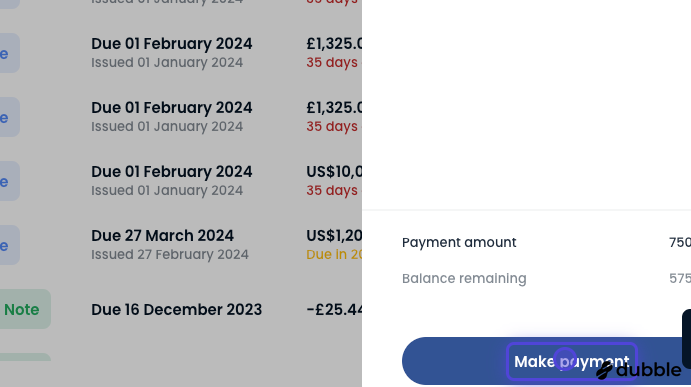Select the 750 payment amount value
This screenshot has height=387, width=691.
680,242
